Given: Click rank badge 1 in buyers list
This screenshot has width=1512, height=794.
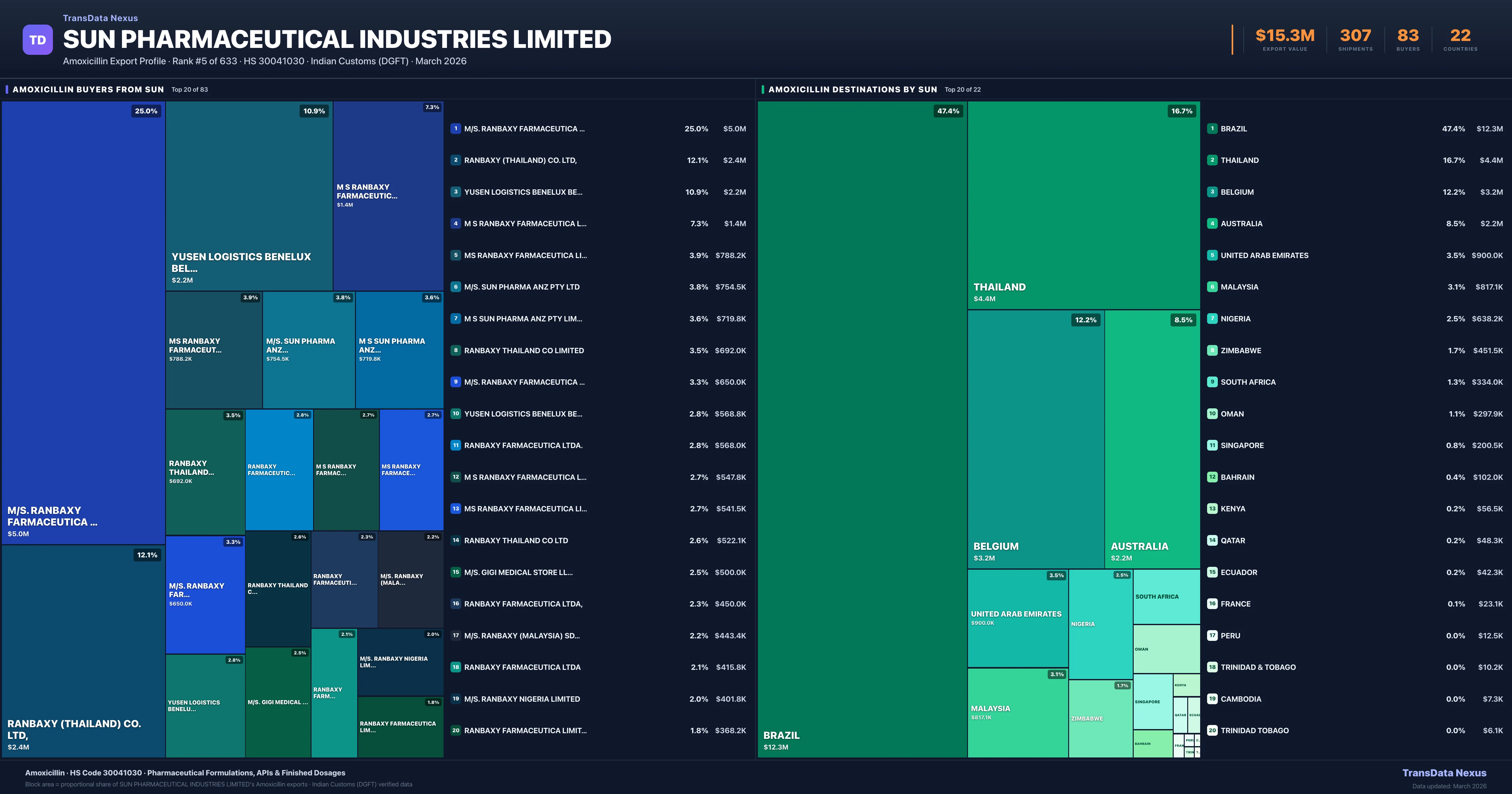Looking at the screenshot, I should [x=455, y=129].
